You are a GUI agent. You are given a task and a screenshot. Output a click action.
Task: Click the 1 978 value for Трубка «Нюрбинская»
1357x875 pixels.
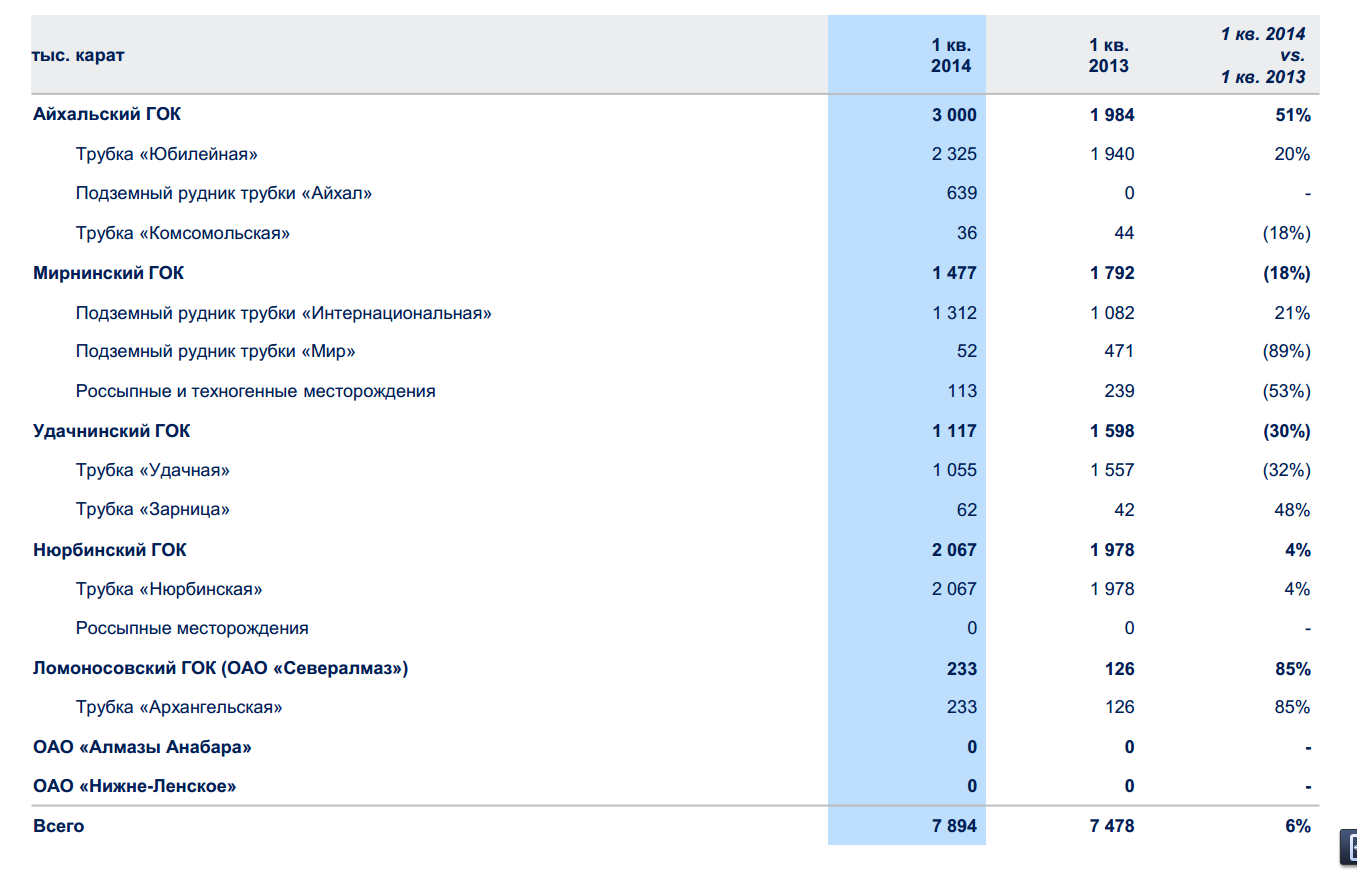[x=1112, y=589]
